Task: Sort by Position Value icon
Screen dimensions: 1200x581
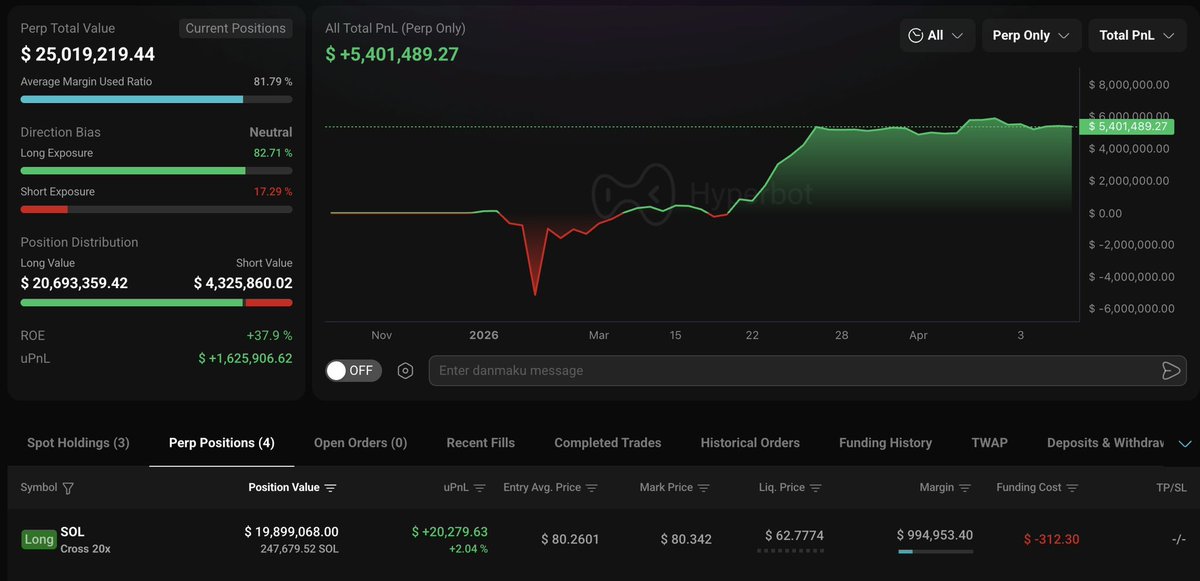Action: (x=330, y=488)
